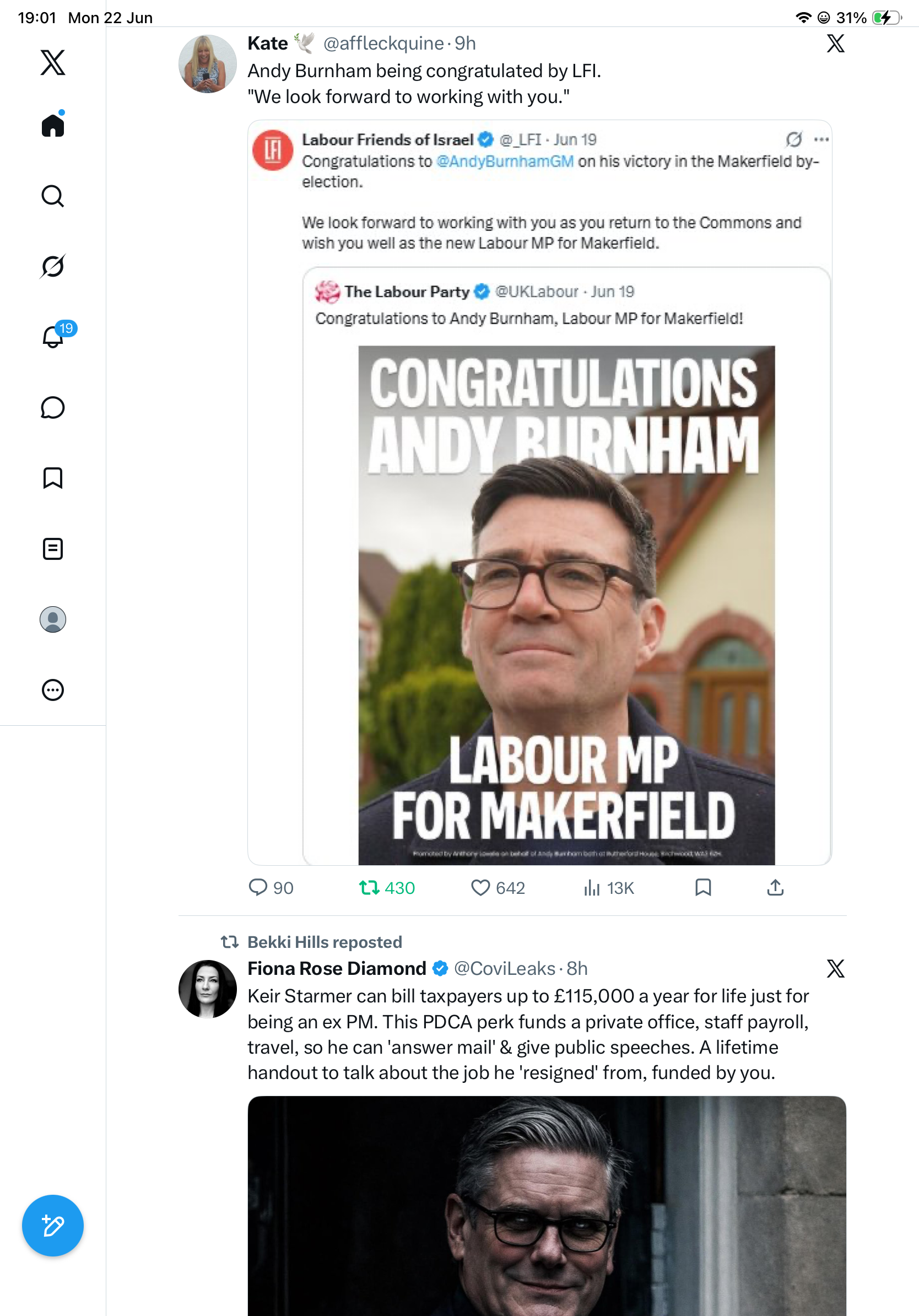Open replies on Kate's post (90)
The image size is (919, 1316).
click(x=271, y=888)
